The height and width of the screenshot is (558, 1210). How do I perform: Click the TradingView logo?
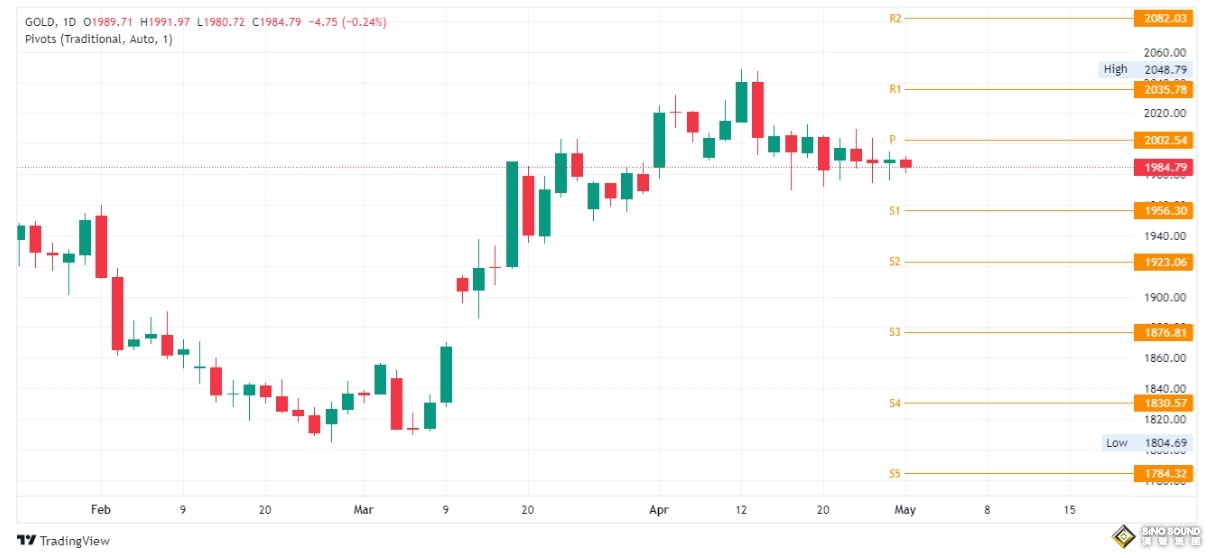coord(63,540)
